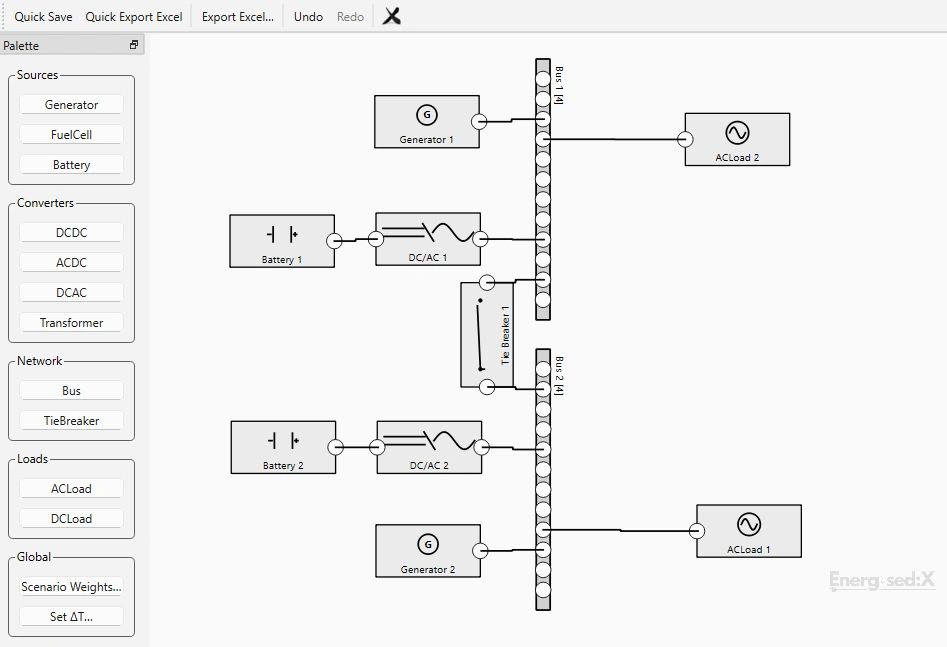Click the Palette panel float icon

(x=134, y=45)
